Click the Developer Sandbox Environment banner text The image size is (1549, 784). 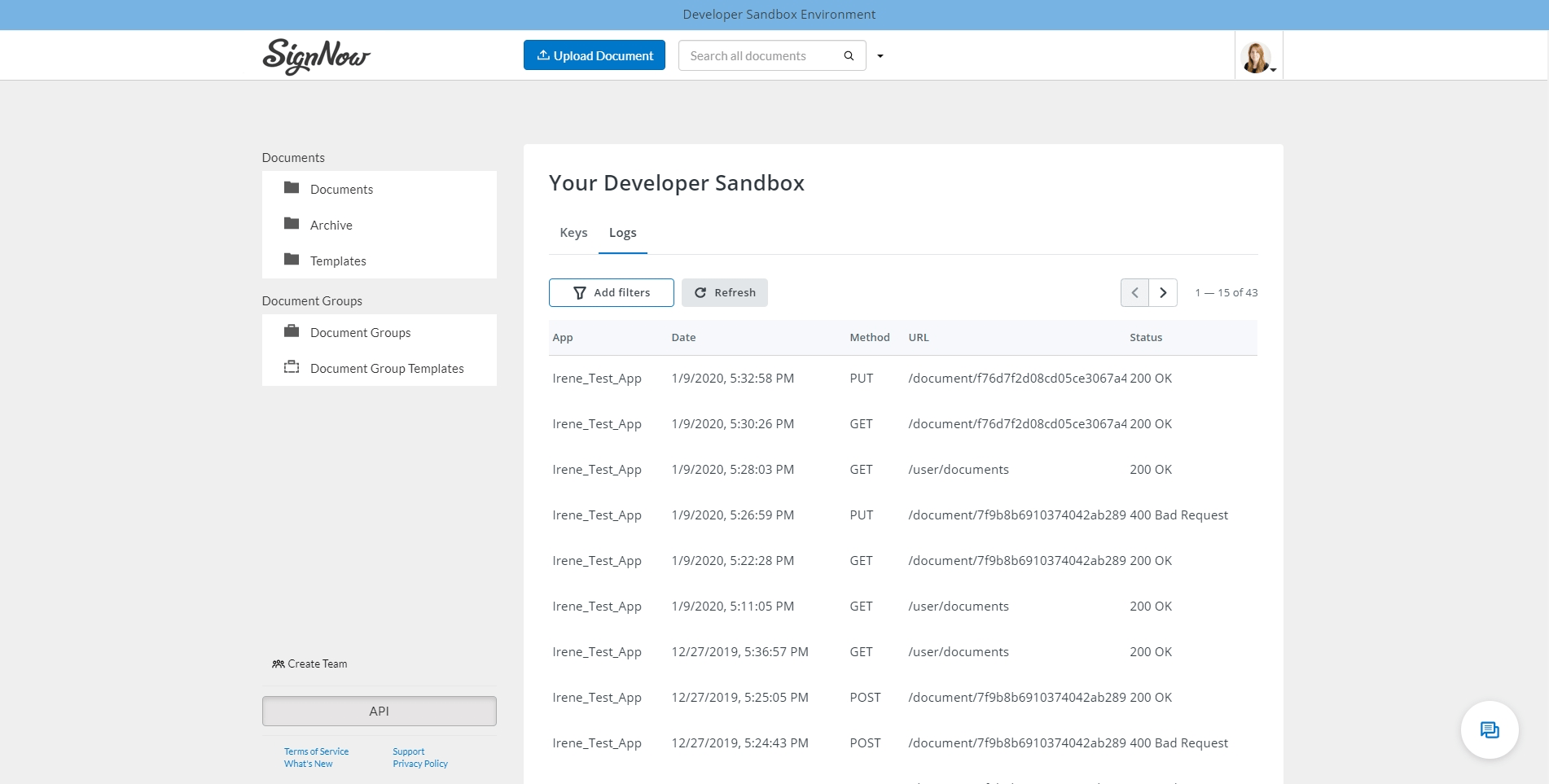pos(779,15)
